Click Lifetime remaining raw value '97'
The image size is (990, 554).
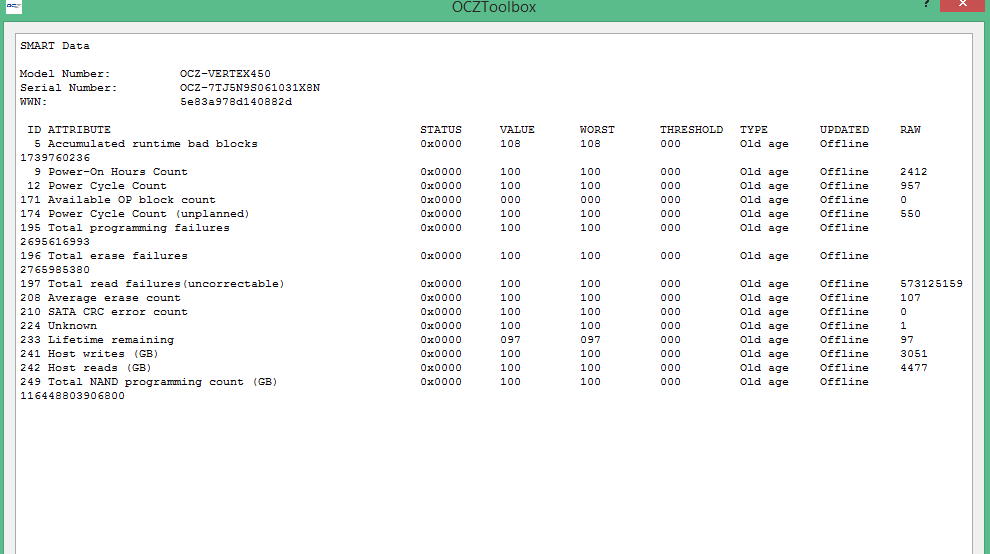coord(907,340)
